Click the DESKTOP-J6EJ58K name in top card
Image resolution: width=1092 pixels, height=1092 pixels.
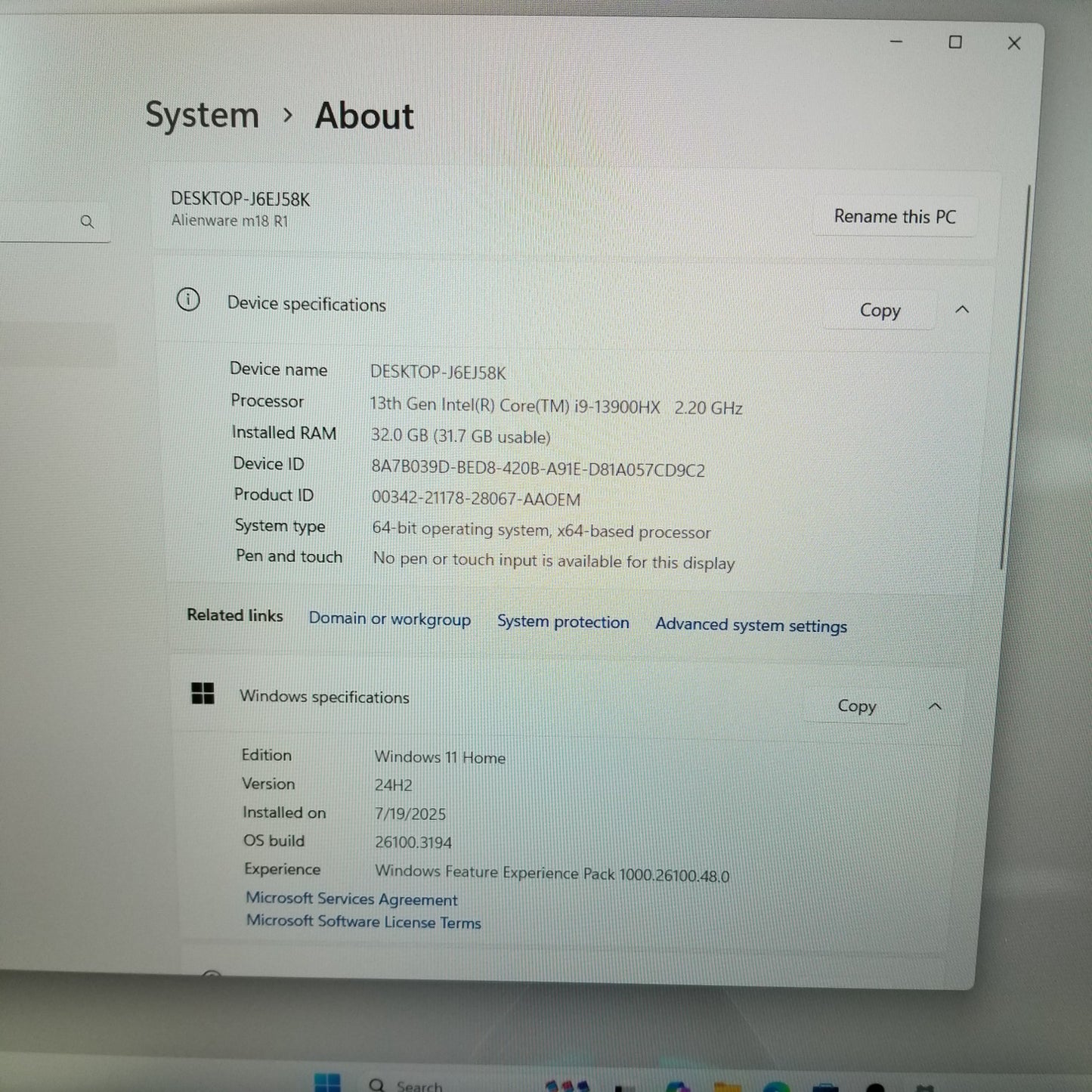click(x=240, y=199)
